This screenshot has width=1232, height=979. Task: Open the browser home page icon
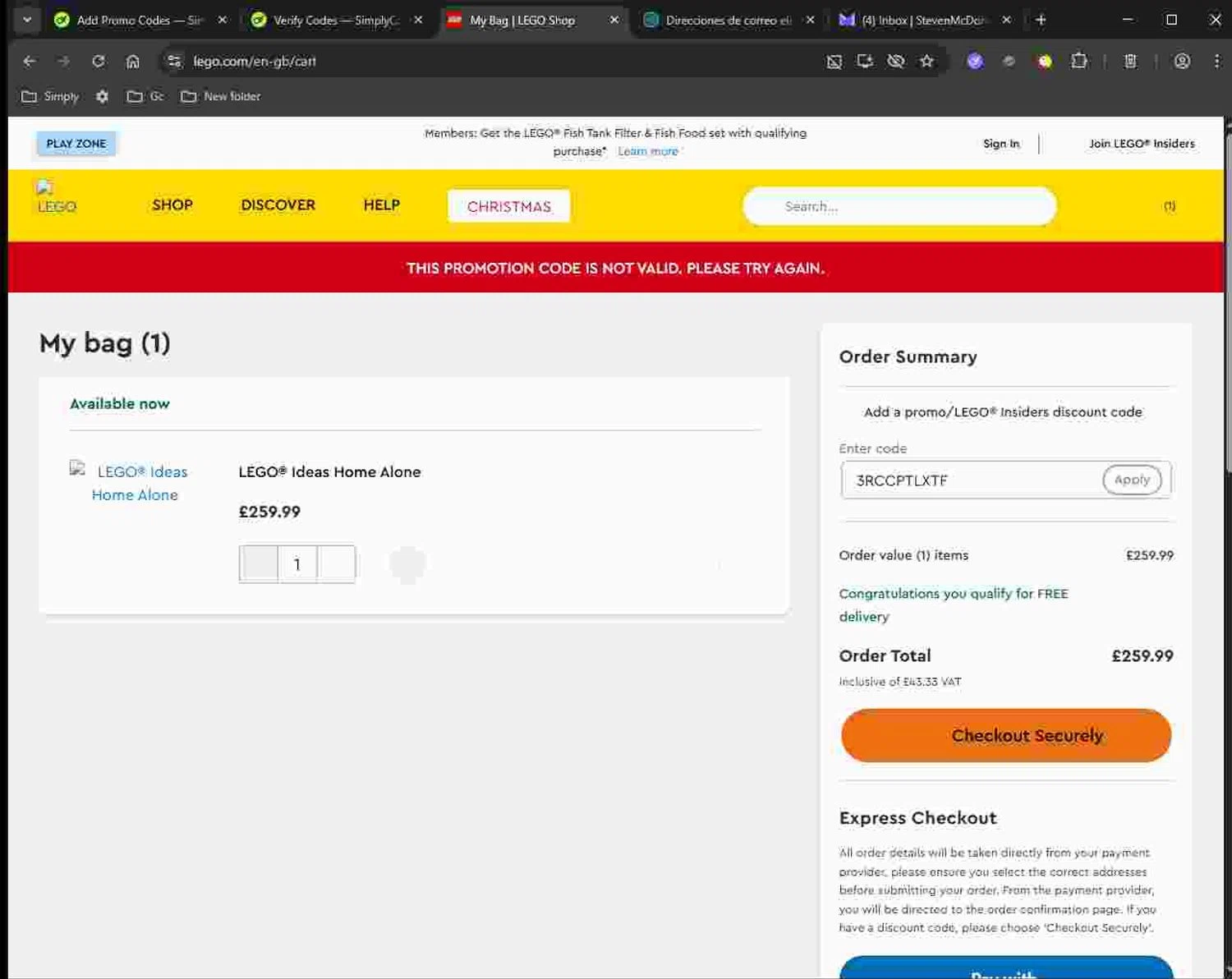point(133,61)
